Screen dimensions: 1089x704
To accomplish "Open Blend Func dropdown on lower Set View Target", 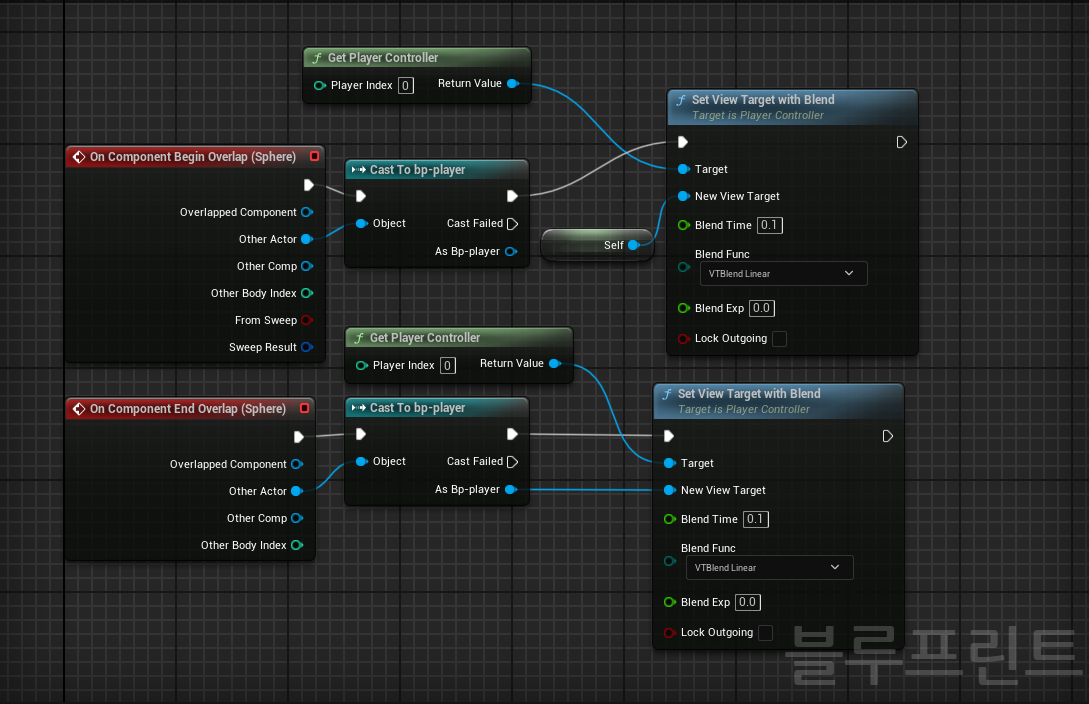I will [x=770, y=567].
